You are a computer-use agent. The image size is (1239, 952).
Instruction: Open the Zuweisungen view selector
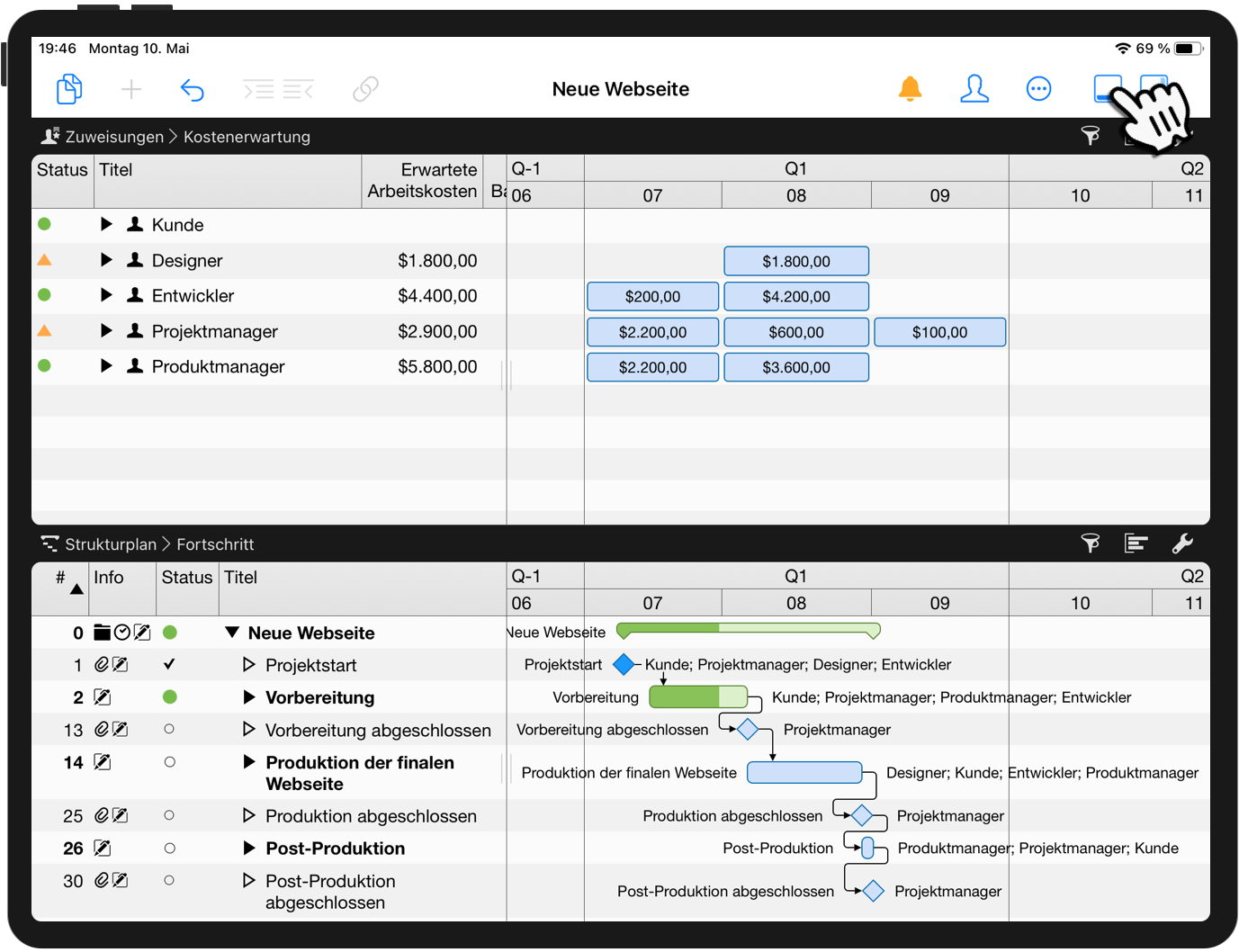(113, 137)
